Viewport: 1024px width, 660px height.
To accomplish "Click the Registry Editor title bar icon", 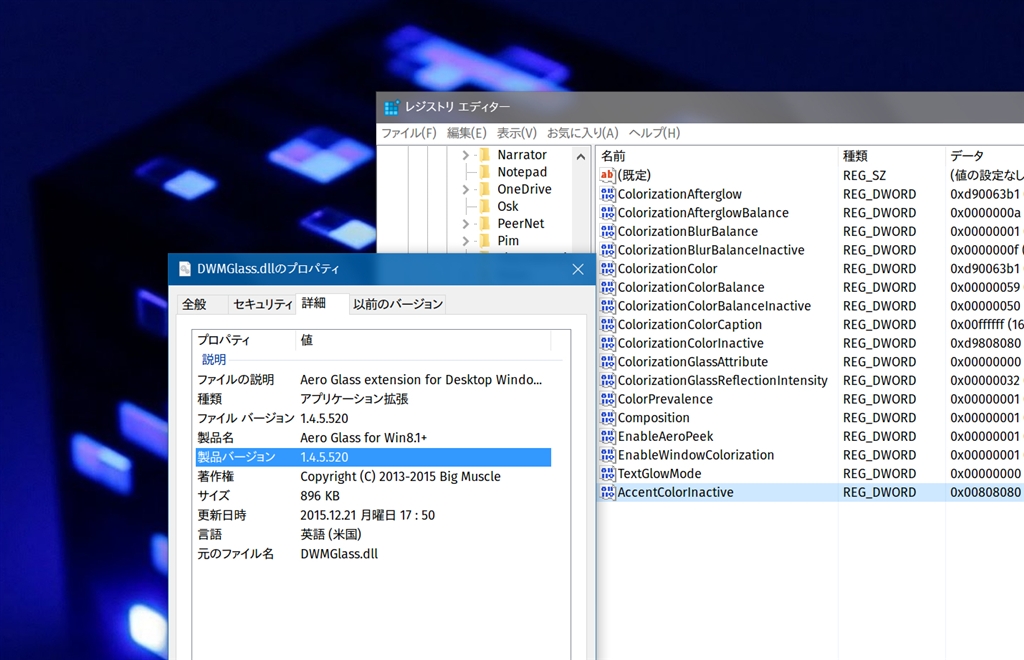I will 391,107.
